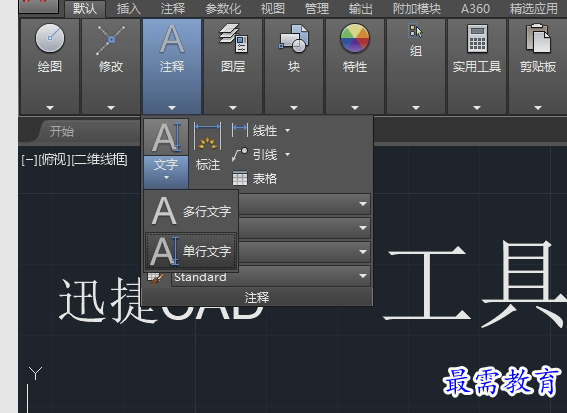Open the 线性 dropdown arrow
567x413 pixels.
pos(287,131)
